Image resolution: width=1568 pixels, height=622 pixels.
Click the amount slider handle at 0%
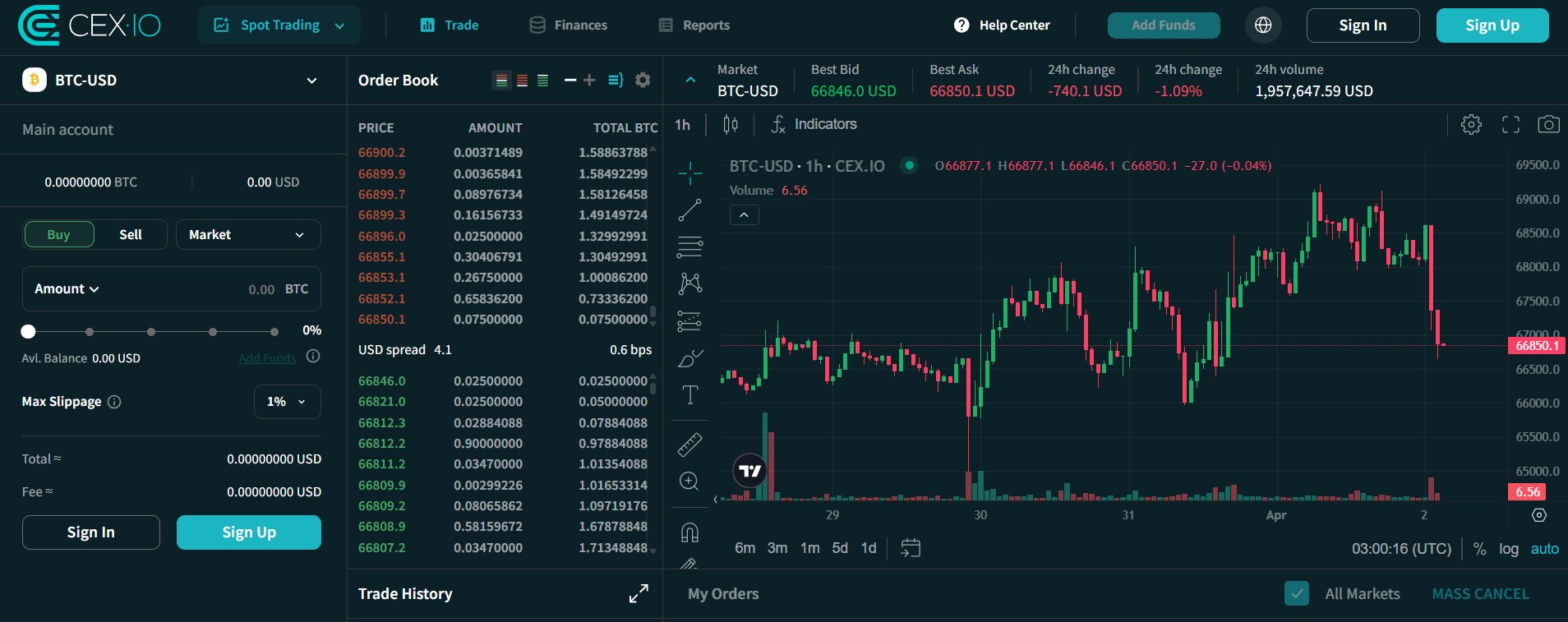29,331
